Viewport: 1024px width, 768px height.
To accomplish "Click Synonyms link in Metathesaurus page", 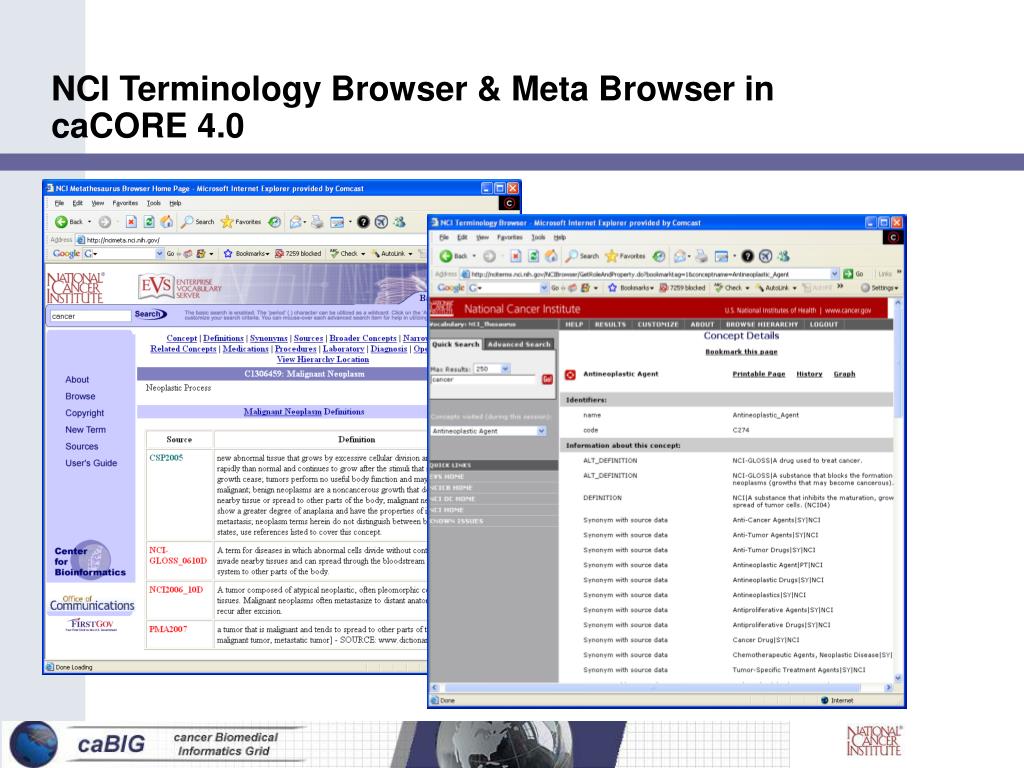I will 268,338.
